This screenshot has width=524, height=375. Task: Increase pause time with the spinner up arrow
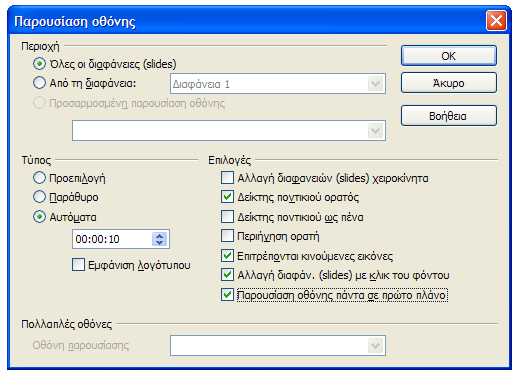(x=160, y=236)
